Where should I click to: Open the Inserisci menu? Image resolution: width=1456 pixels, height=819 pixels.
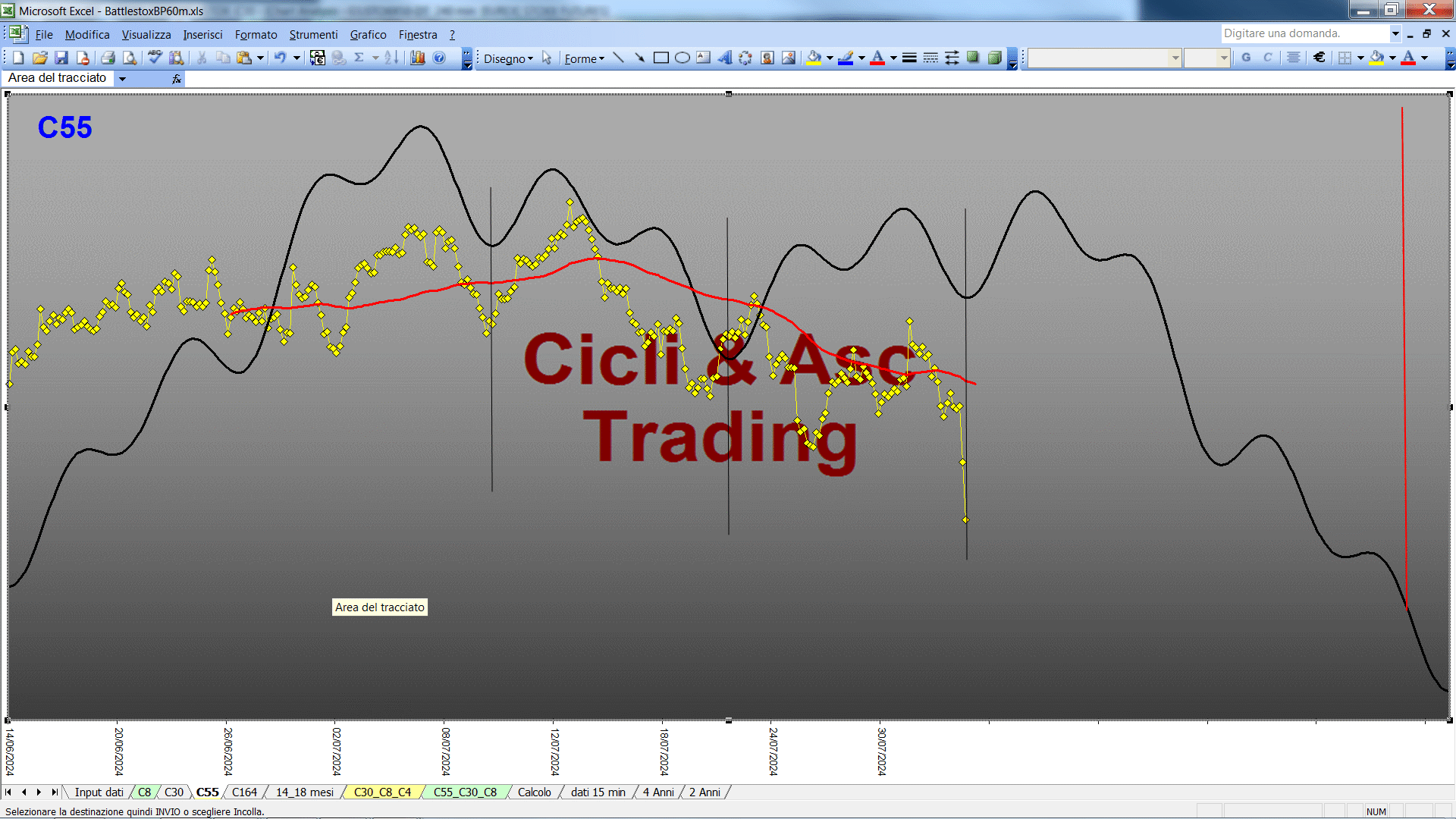click(202, 34)
